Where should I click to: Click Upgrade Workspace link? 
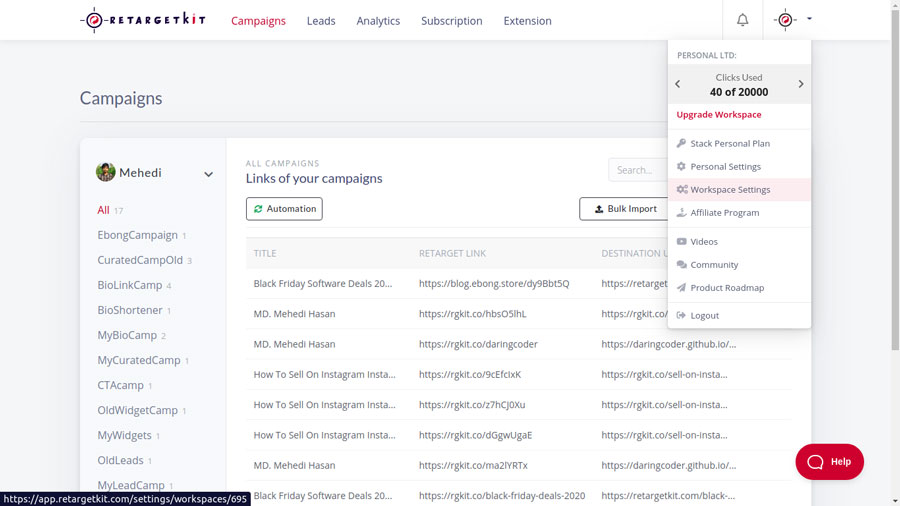point(719,115)
